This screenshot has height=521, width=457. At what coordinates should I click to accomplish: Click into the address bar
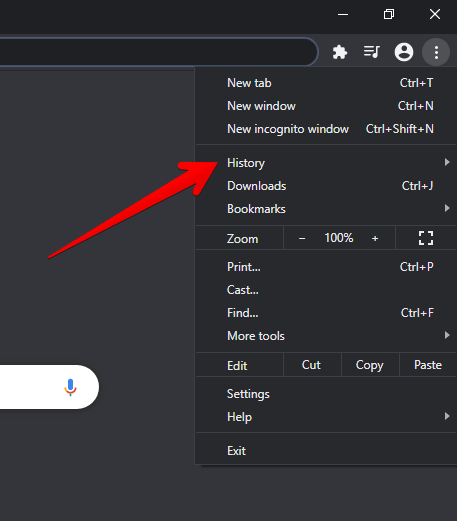coord(158,52)
